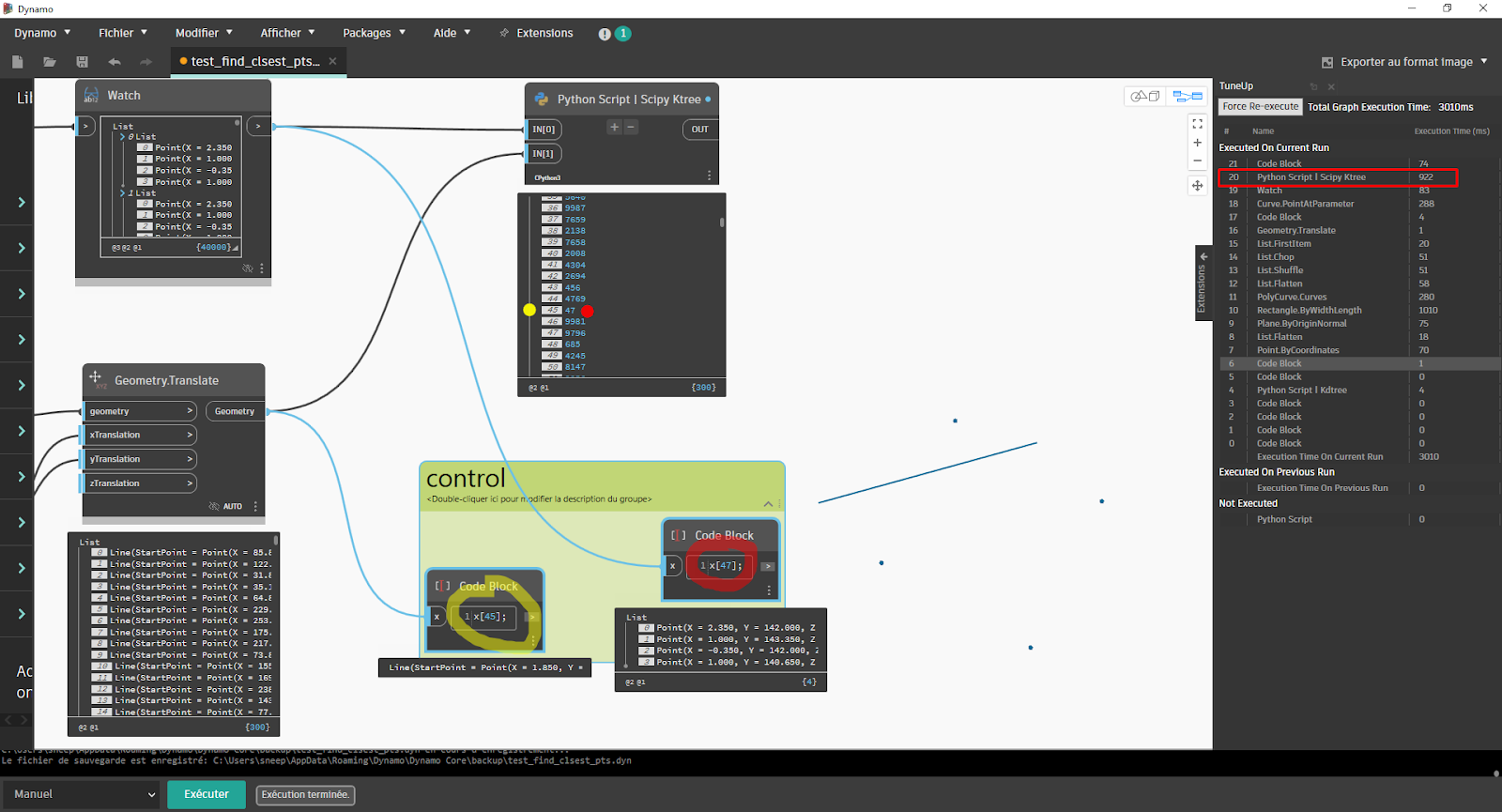Screen dimensions: 1502x812
Task: Open the Dynamo menu
Action: [42, 33]
